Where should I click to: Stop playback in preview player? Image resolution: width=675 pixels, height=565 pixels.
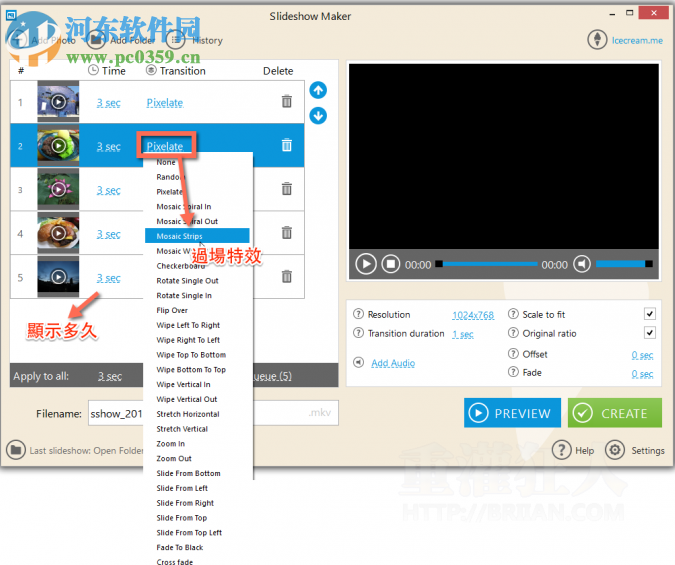click(390, 264)
